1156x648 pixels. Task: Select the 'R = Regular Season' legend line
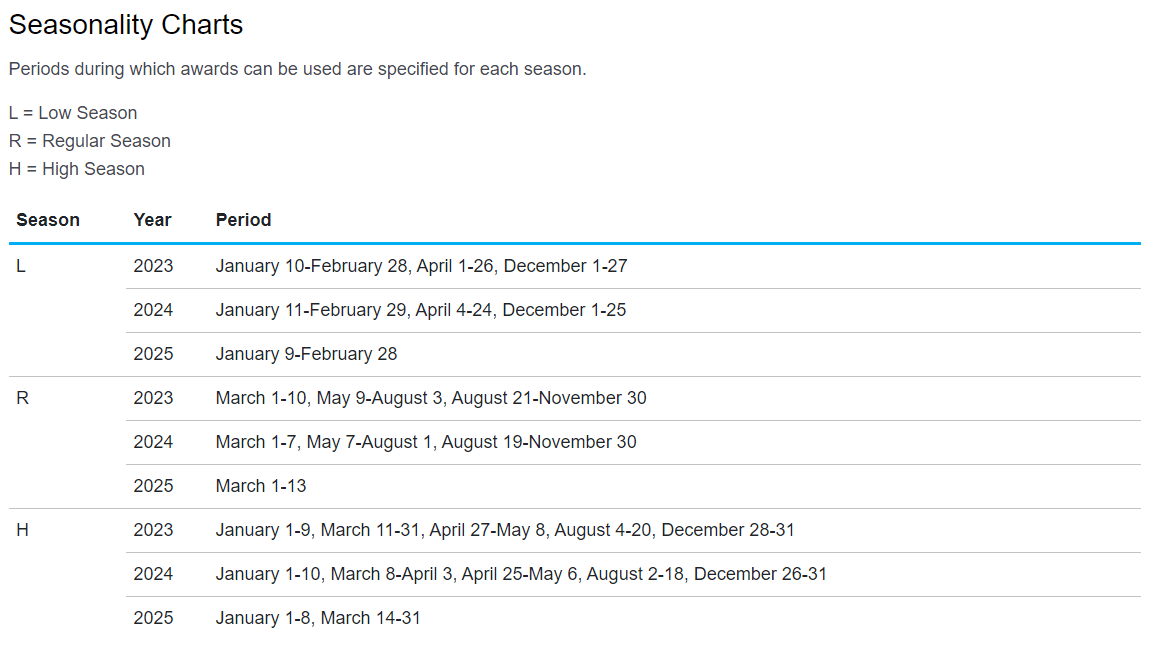point(90,141)
